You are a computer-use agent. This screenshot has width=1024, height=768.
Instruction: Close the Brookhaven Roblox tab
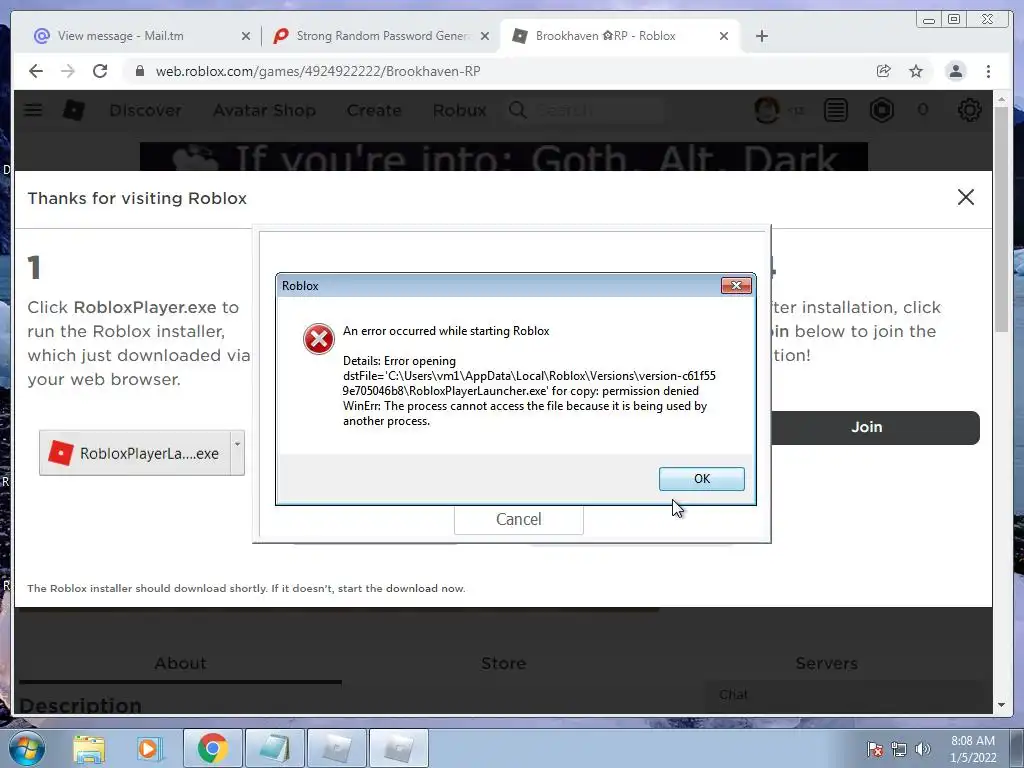point(724,36)
